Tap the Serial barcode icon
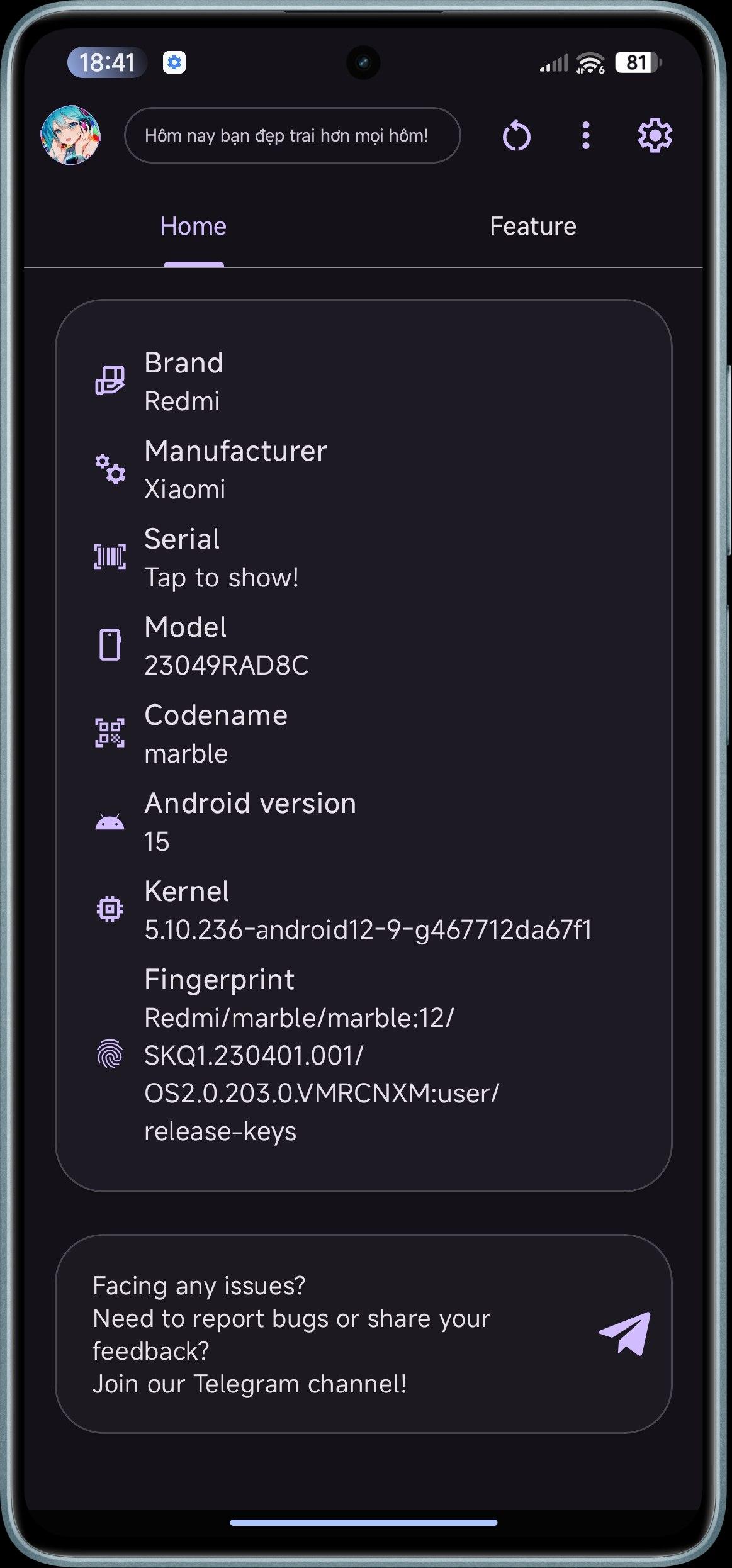This screenshot has width=732, height=1568. pyautogui.click(x=110, y=557)
